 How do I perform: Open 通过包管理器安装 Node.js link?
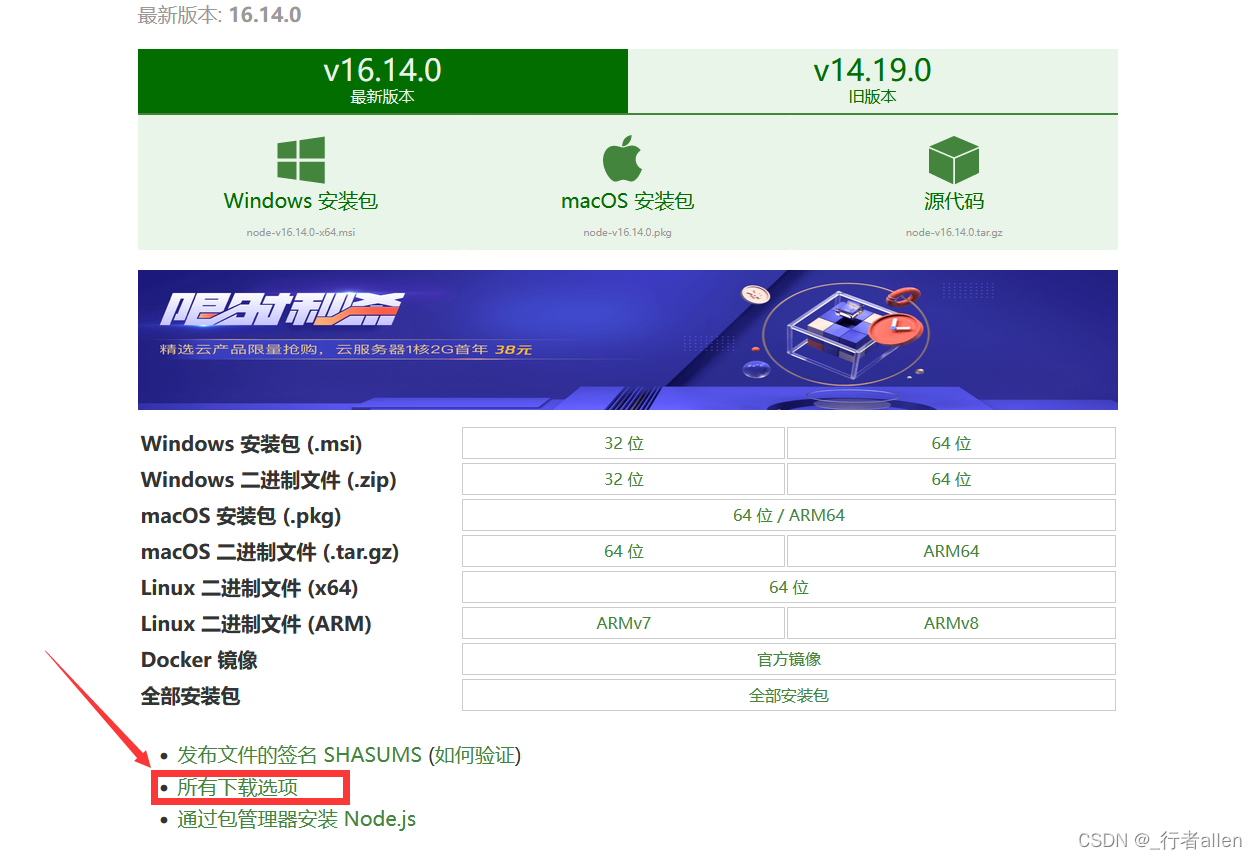tap(296, 819)
